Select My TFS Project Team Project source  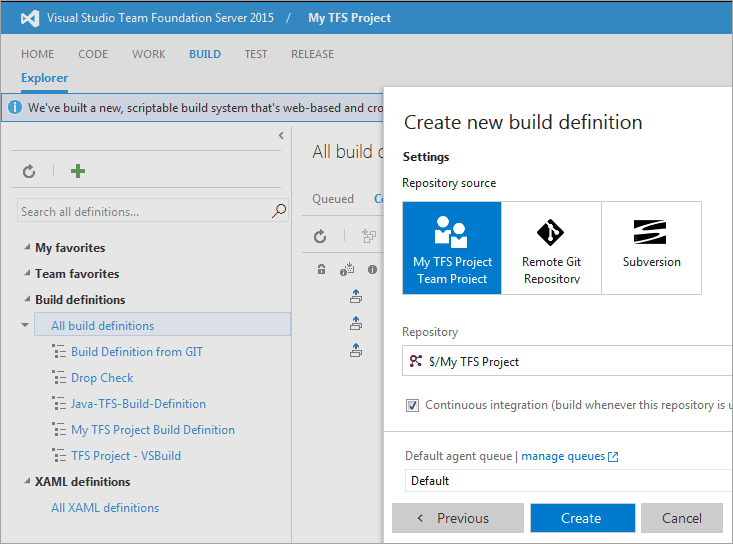pyautogui.click(x=452, y=248)
